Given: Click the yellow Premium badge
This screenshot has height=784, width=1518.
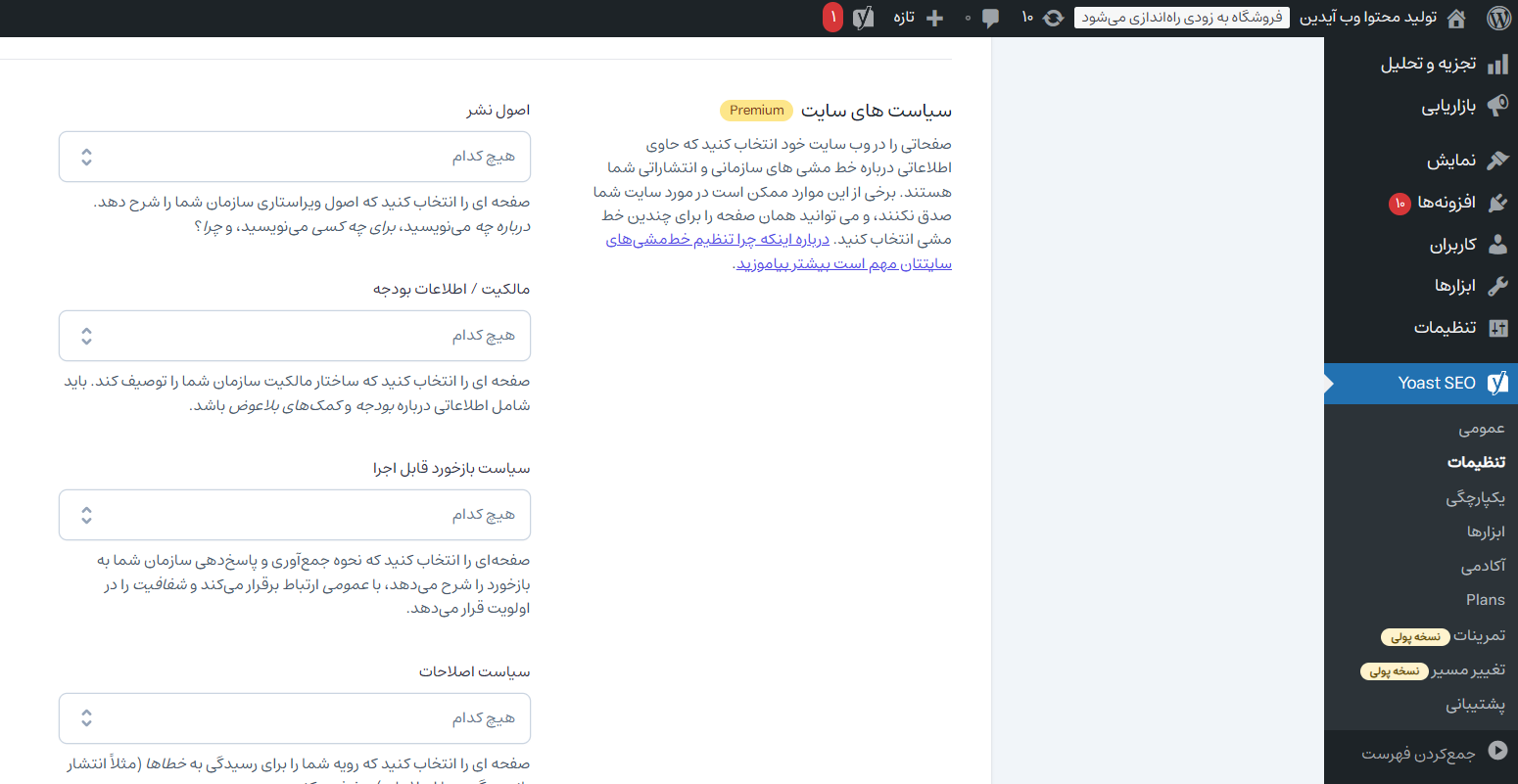Looking at the screenshot, I should coord(756,111).
